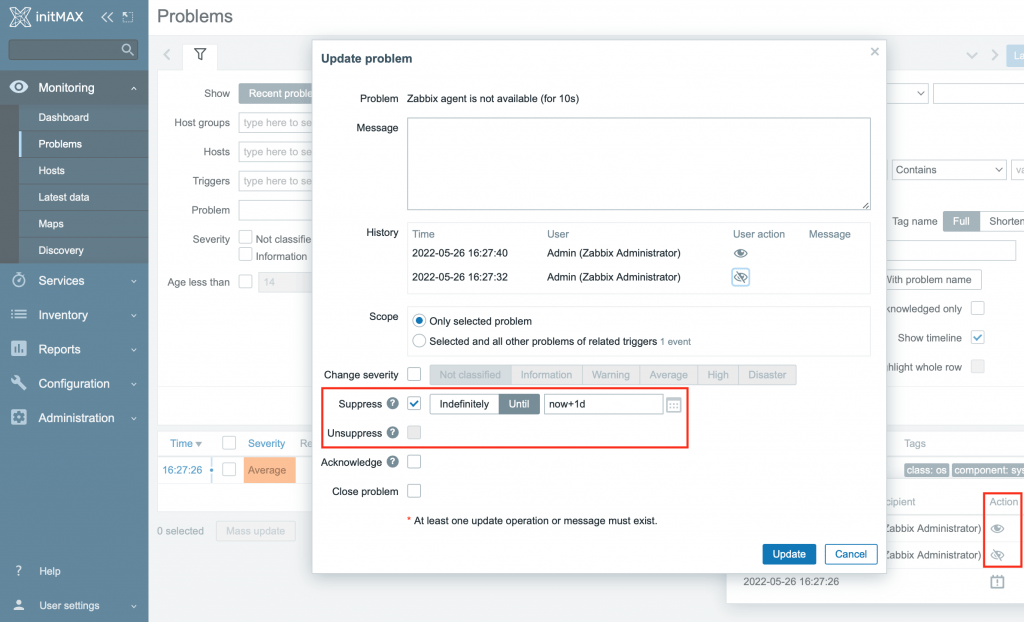Tick the Close problem checkbox
Viewport: 1024px width, 622px height.
pos(414,491)
